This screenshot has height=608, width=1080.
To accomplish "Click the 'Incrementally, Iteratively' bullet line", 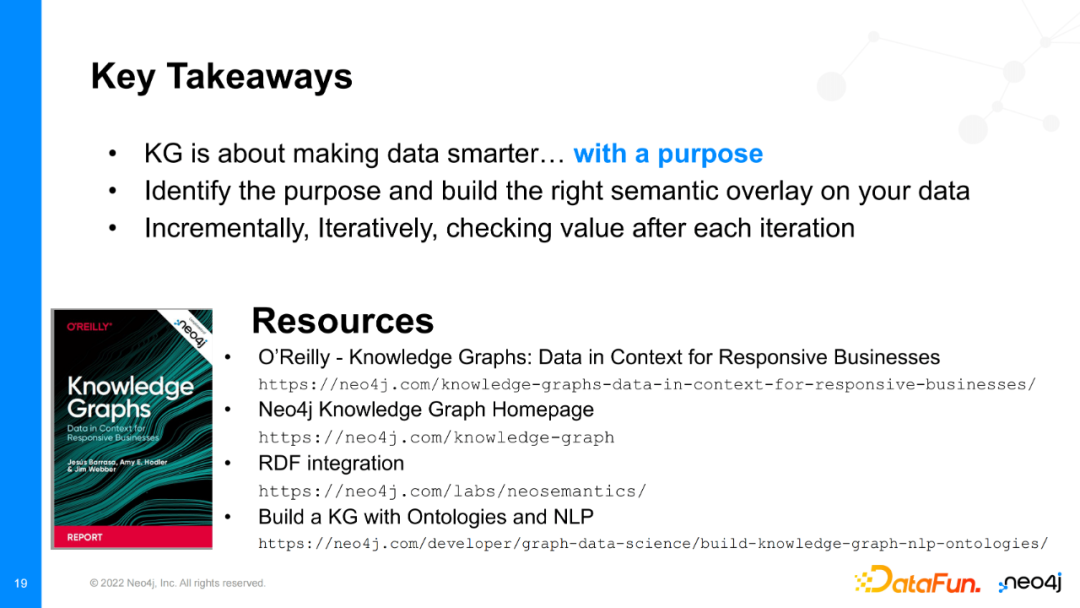I will pyautogui.click(x=499, y=228).
